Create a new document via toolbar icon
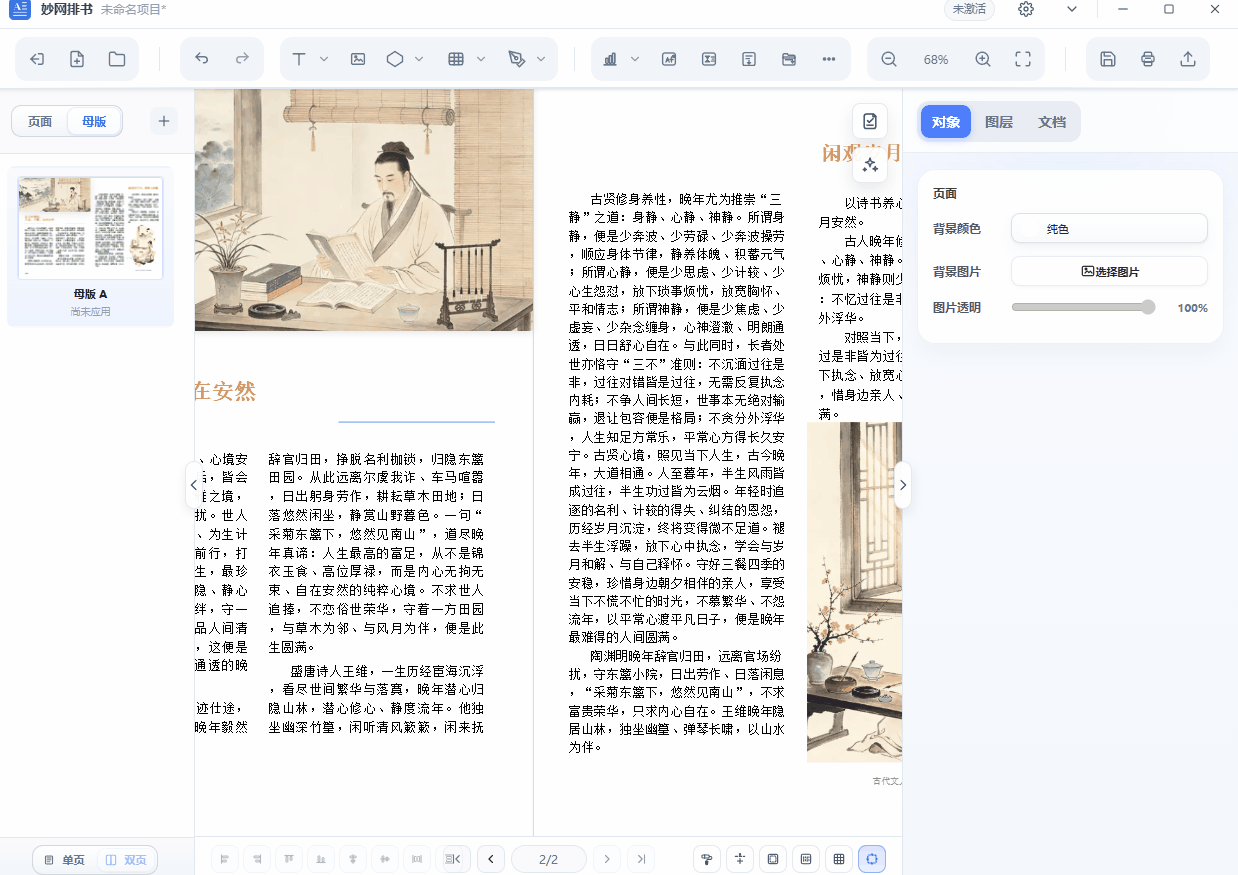 point(77,59)
